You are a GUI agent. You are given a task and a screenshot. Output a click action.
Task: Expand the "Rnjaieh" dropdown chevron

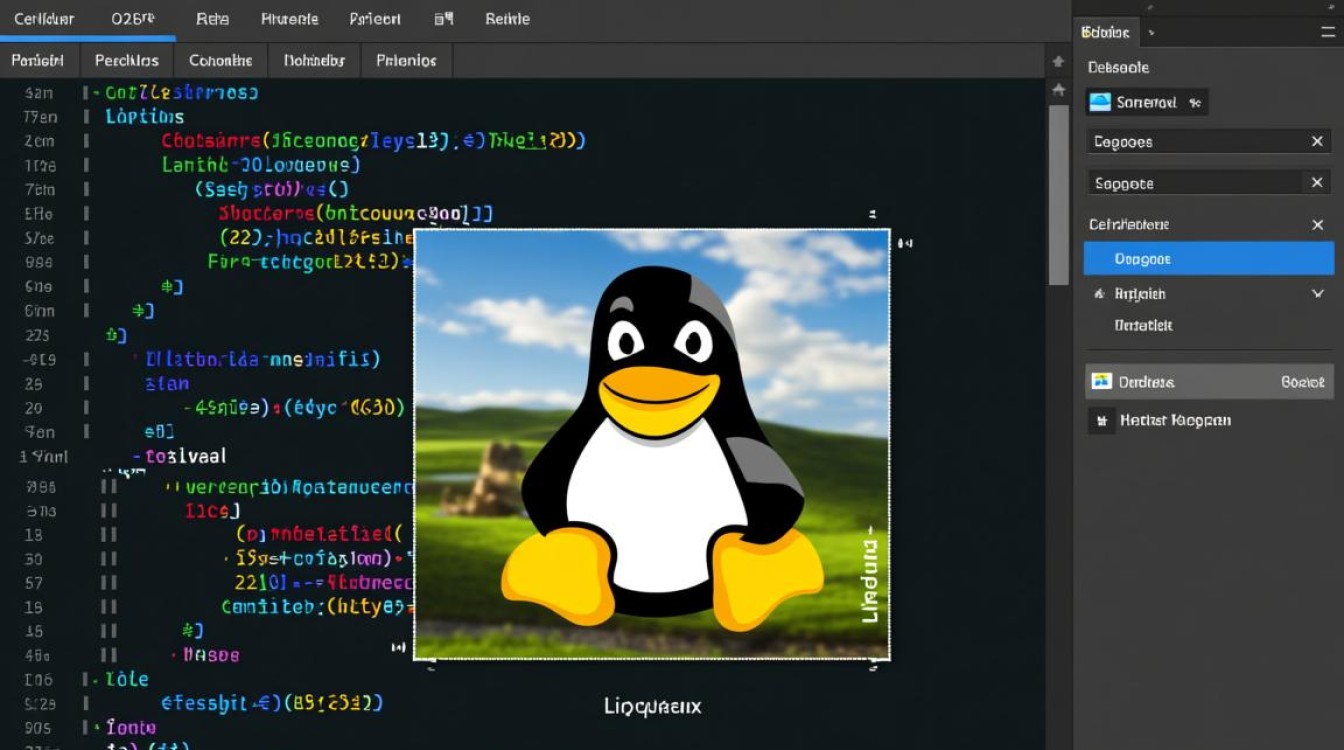[1316, 293]
